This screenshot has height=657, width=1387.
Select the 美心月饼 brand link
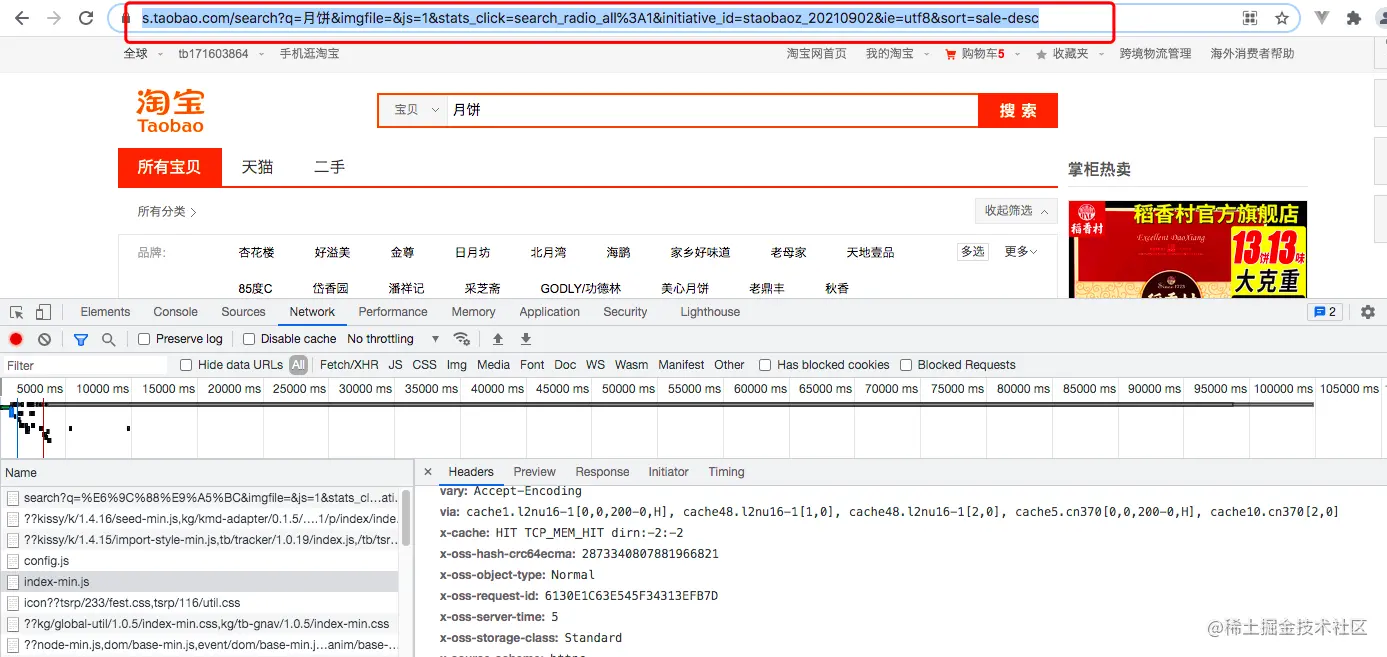[x=685, y=288]
